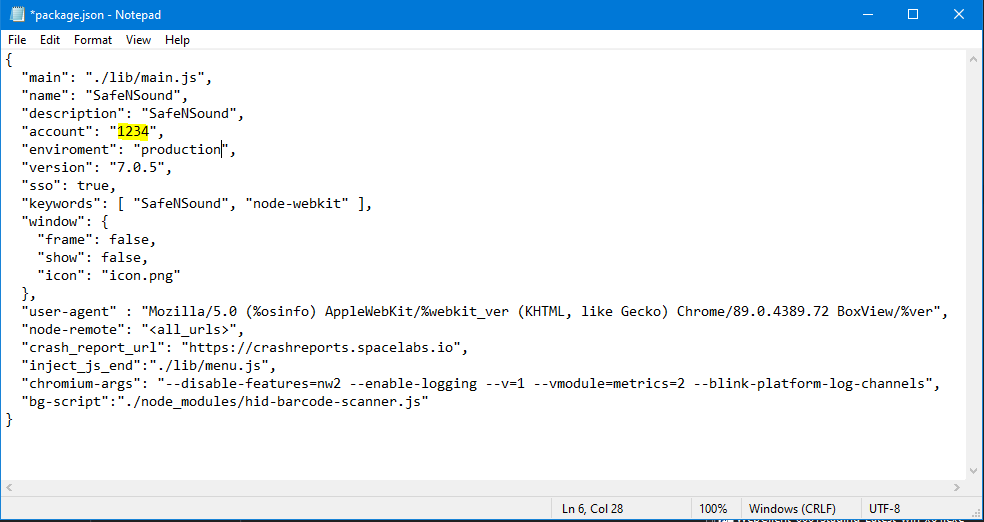The height and width of the screenshot is (522, 984).
Task: Click the horizontal scrollbar left arrow
Action: pos(9,487)
